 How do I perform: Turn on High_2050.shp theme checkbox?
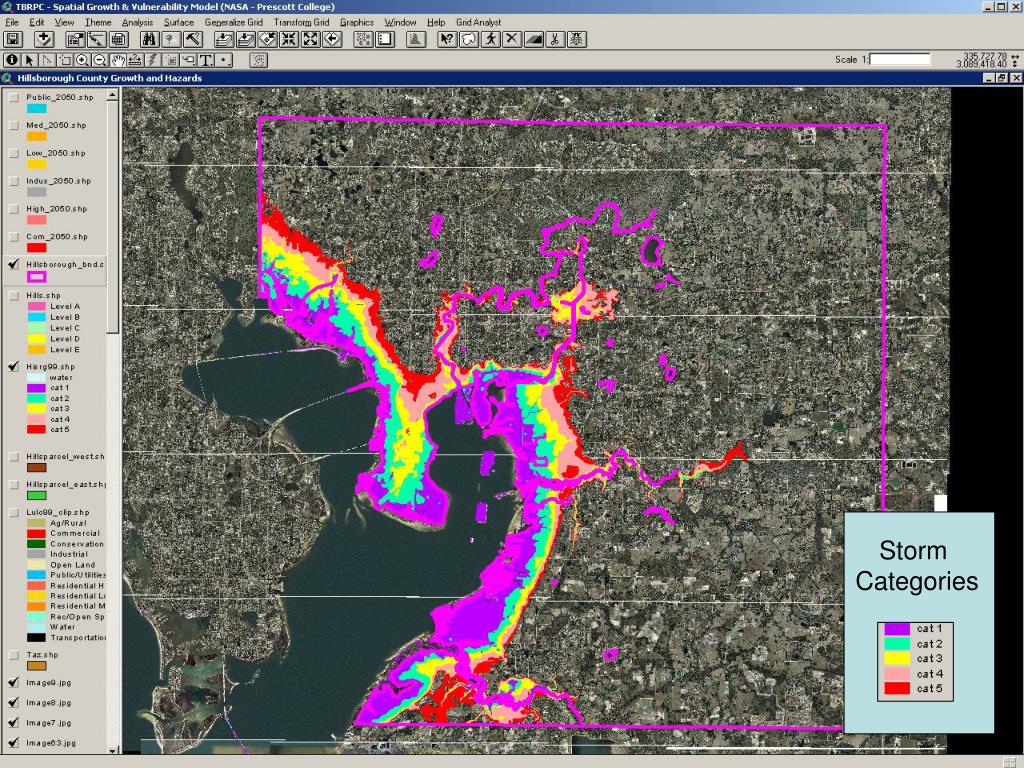point(14,210)
